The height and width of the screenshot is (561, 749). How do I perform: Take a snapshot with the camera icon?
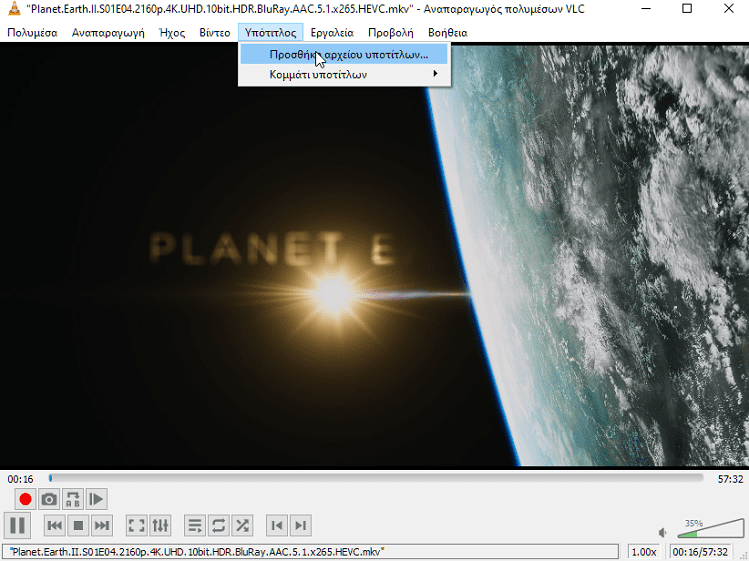[x=49, y=499]
